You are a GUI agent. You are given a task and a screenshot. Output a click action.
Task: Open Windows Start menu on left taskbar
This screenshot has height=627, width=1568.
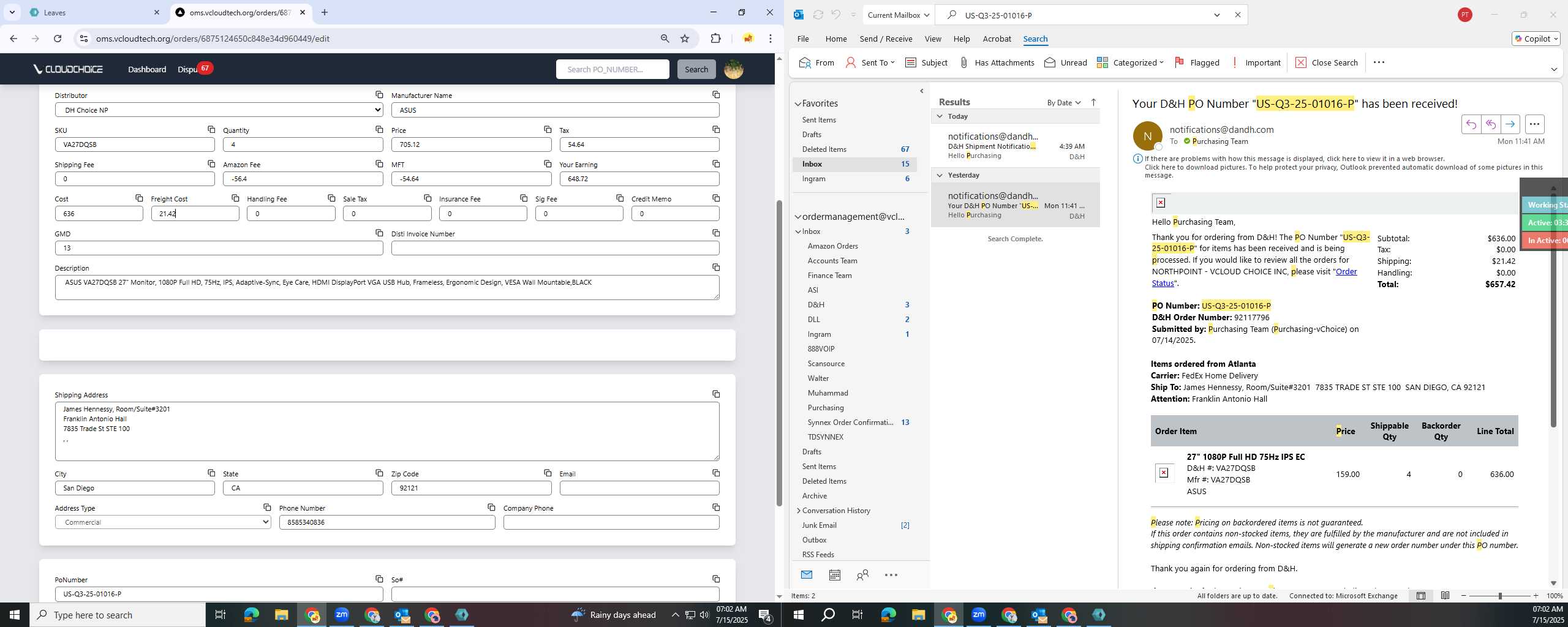click(15, 615)
